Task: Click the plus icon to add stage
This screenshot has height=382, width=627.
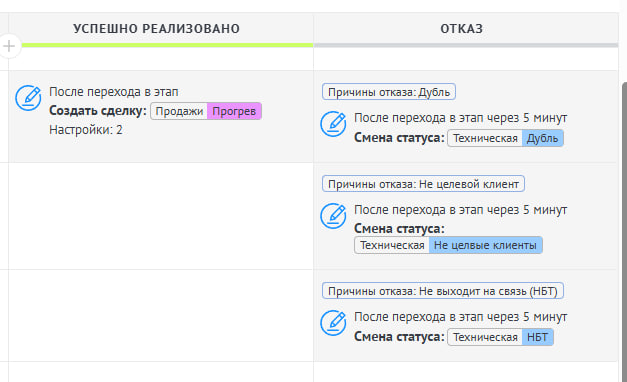Action: (x=8, y=46)
